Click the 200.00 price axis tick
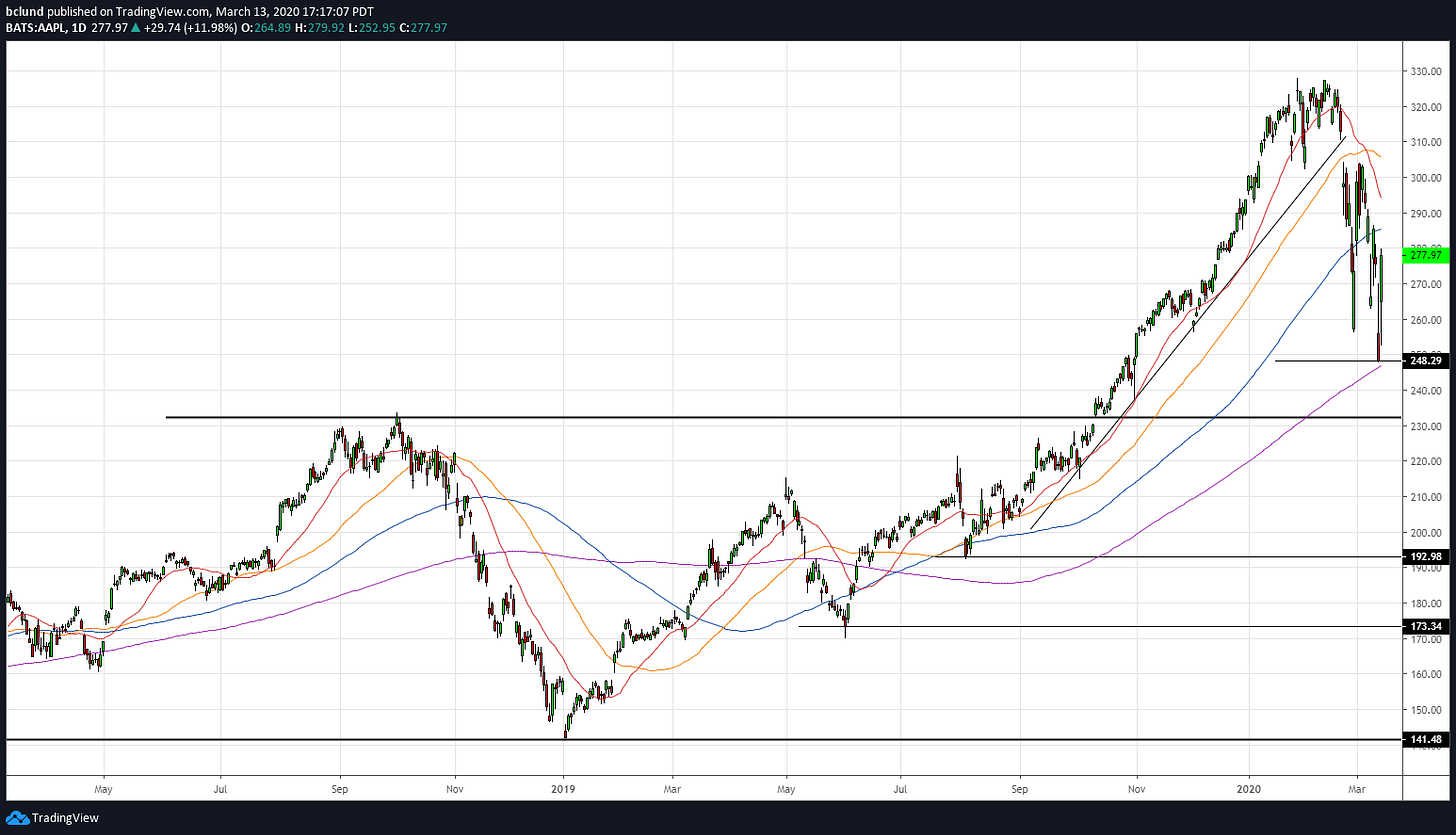This screenshot has height=835, width=1456. point(1426,533)
